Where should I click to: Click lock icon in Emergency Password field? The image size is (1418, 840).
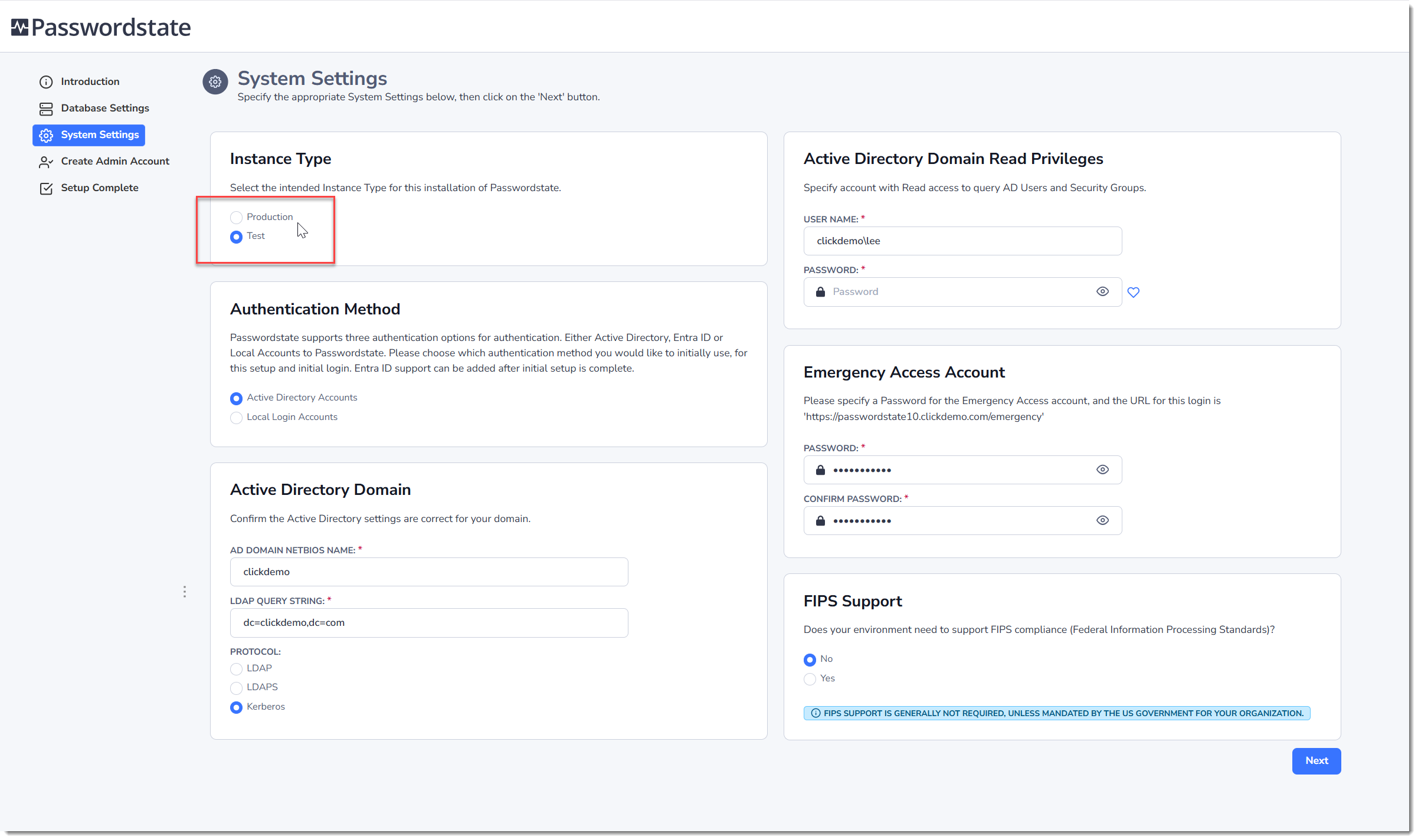[820, 470]
